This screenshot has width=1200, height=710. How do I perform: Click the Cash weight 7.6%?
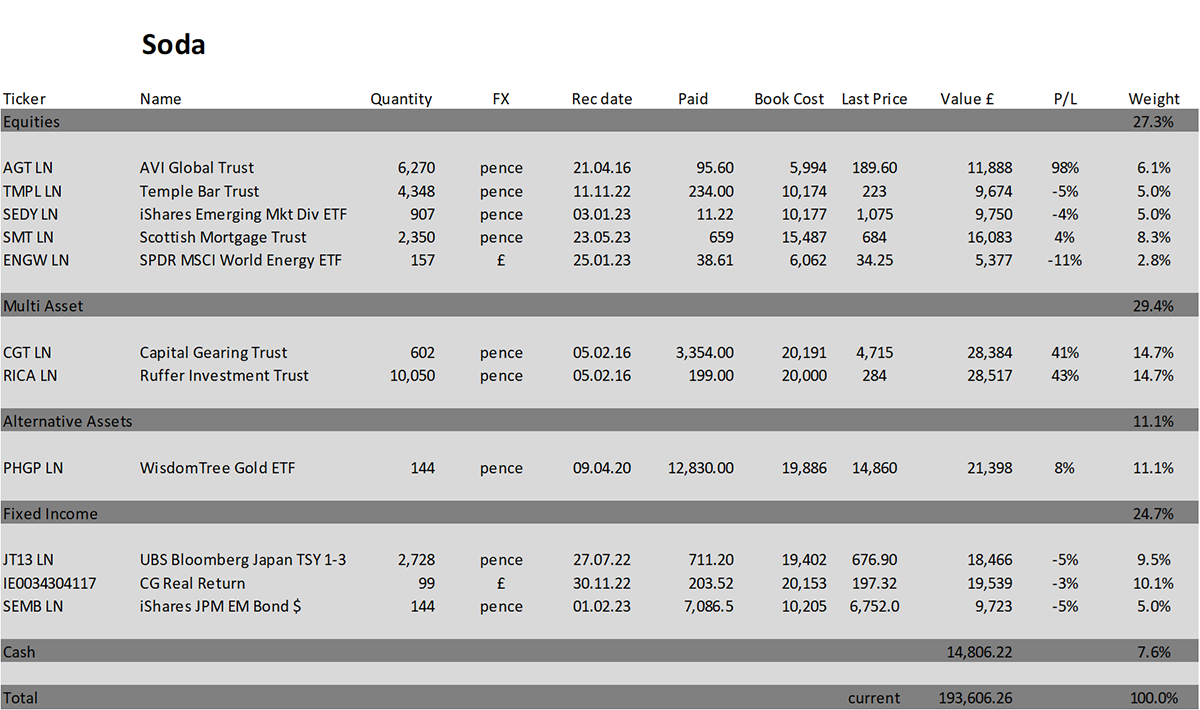(x=1156, y=652)
